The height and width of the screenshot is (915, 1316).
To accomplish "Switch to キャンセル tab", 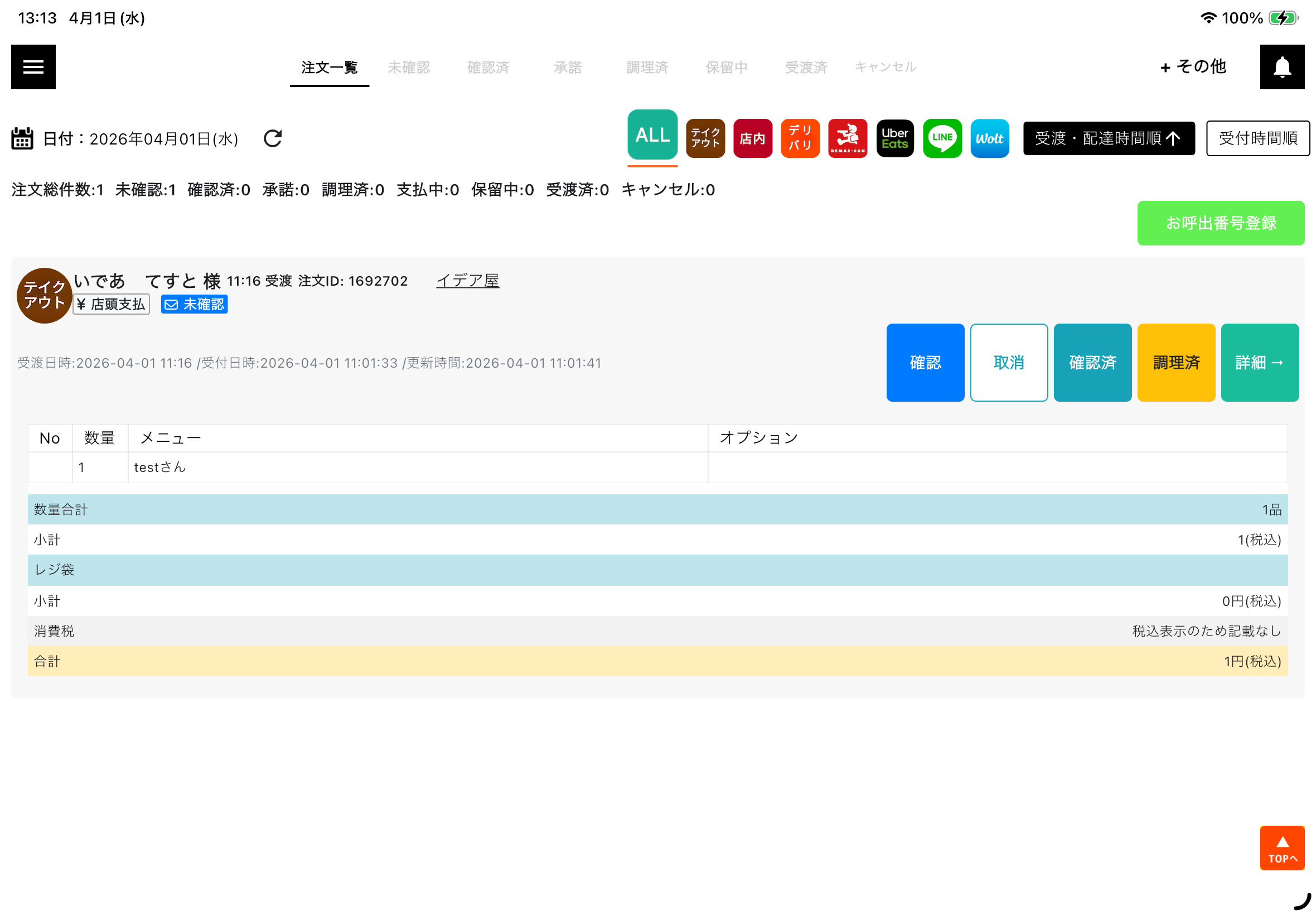I will click(x=885, y=66).
